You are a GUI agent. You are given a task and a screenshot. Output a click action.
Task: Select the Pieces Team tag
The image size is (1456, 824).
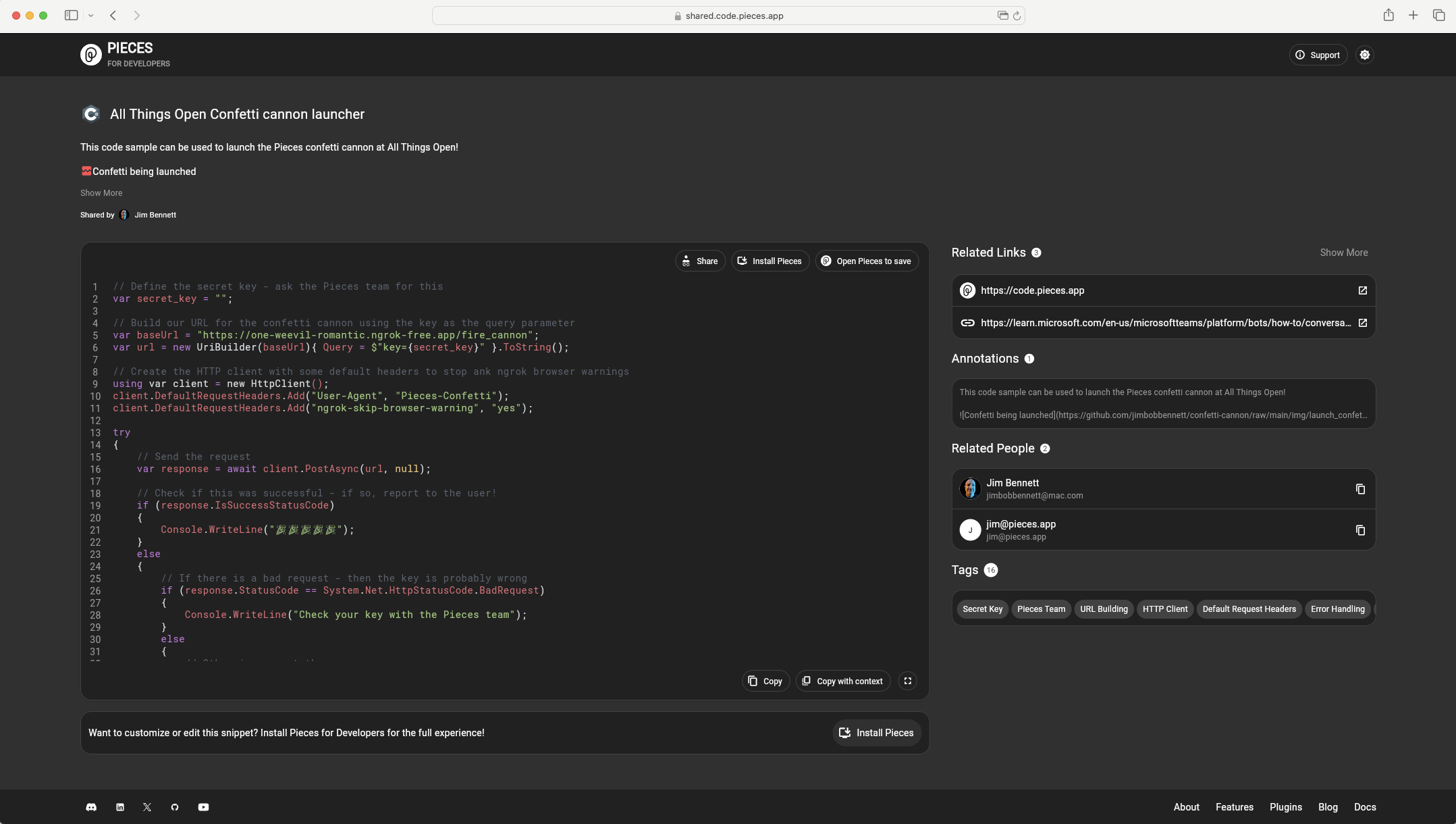click(1041, 609)
